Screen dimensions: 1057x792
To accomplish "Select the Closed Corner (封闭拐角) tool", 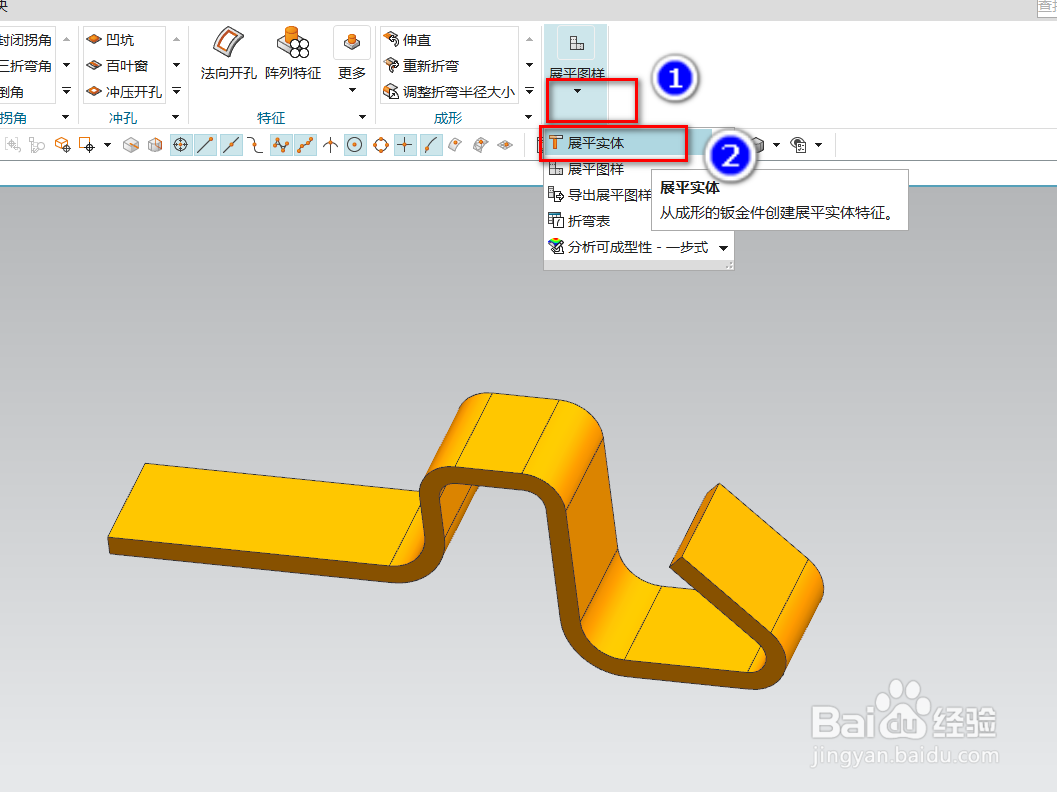I will (26, 40).
